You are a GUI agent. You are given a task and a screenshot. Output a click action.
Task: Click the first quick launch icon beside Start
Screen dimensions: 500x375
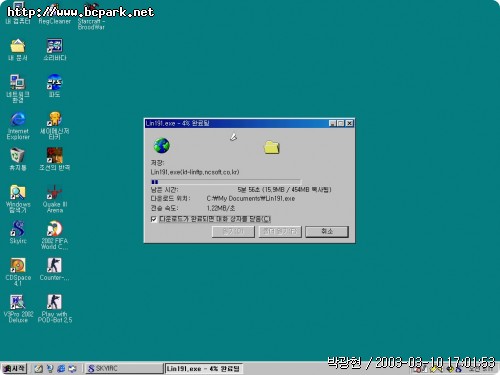(x=38, y=369)
